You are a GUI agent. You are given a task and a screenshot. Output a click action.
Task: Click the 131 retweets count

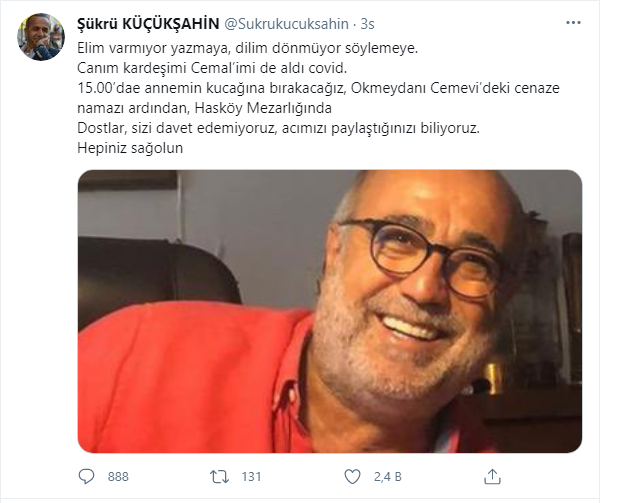[251, 477]
